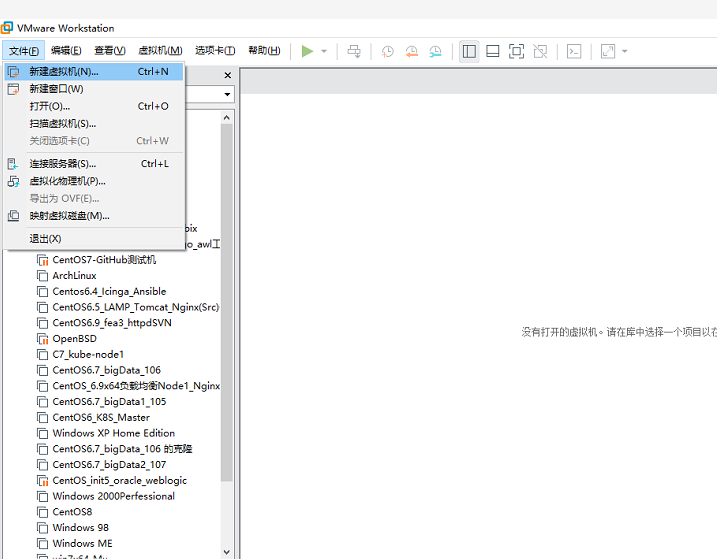Select Windows XP Home Edition VM
Screen dimensions: 717x559
[113, 433]
